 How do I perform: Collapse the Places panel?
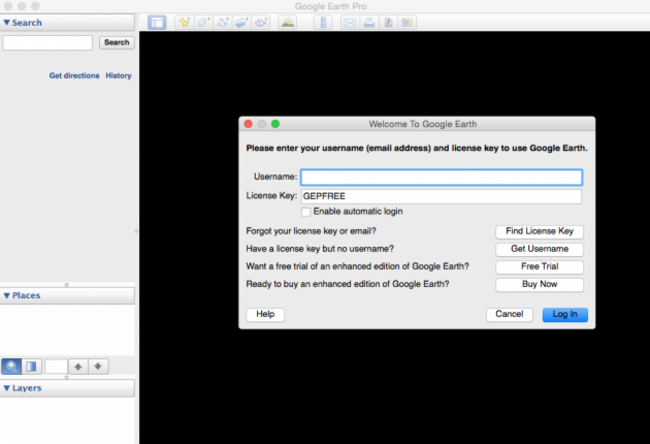pyautogui.click(x=7, y=296)
